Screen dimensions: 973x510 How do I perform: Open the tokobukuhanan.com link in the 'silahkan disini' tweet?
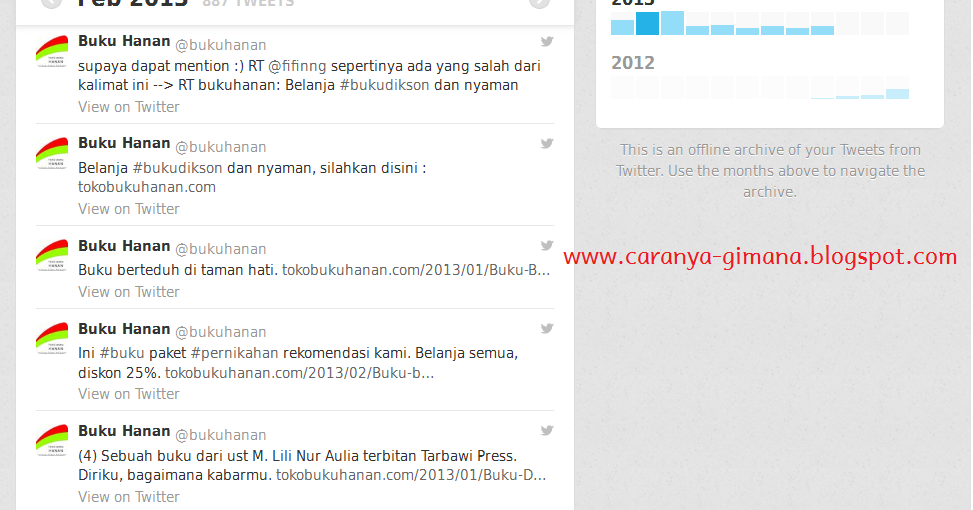[x=147, y=187]
